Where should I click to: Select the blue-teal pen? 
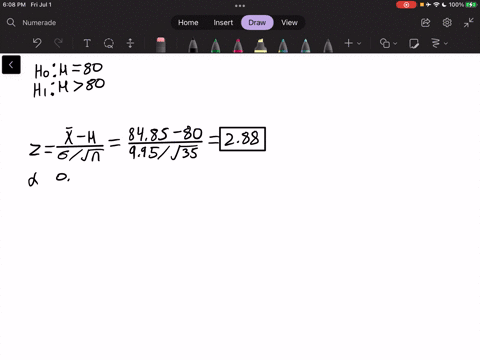pyautogui.click(x=283, y=45)
